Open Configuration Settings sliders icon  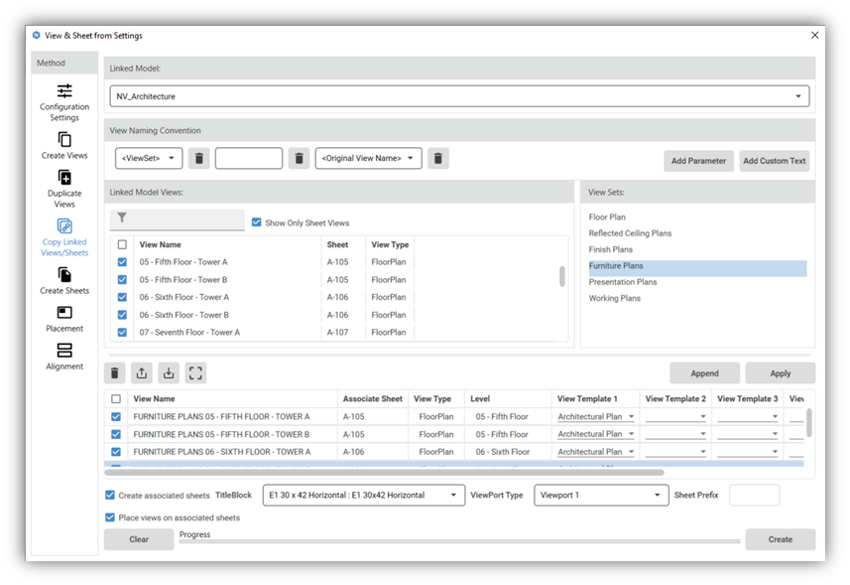coord(65,91)
